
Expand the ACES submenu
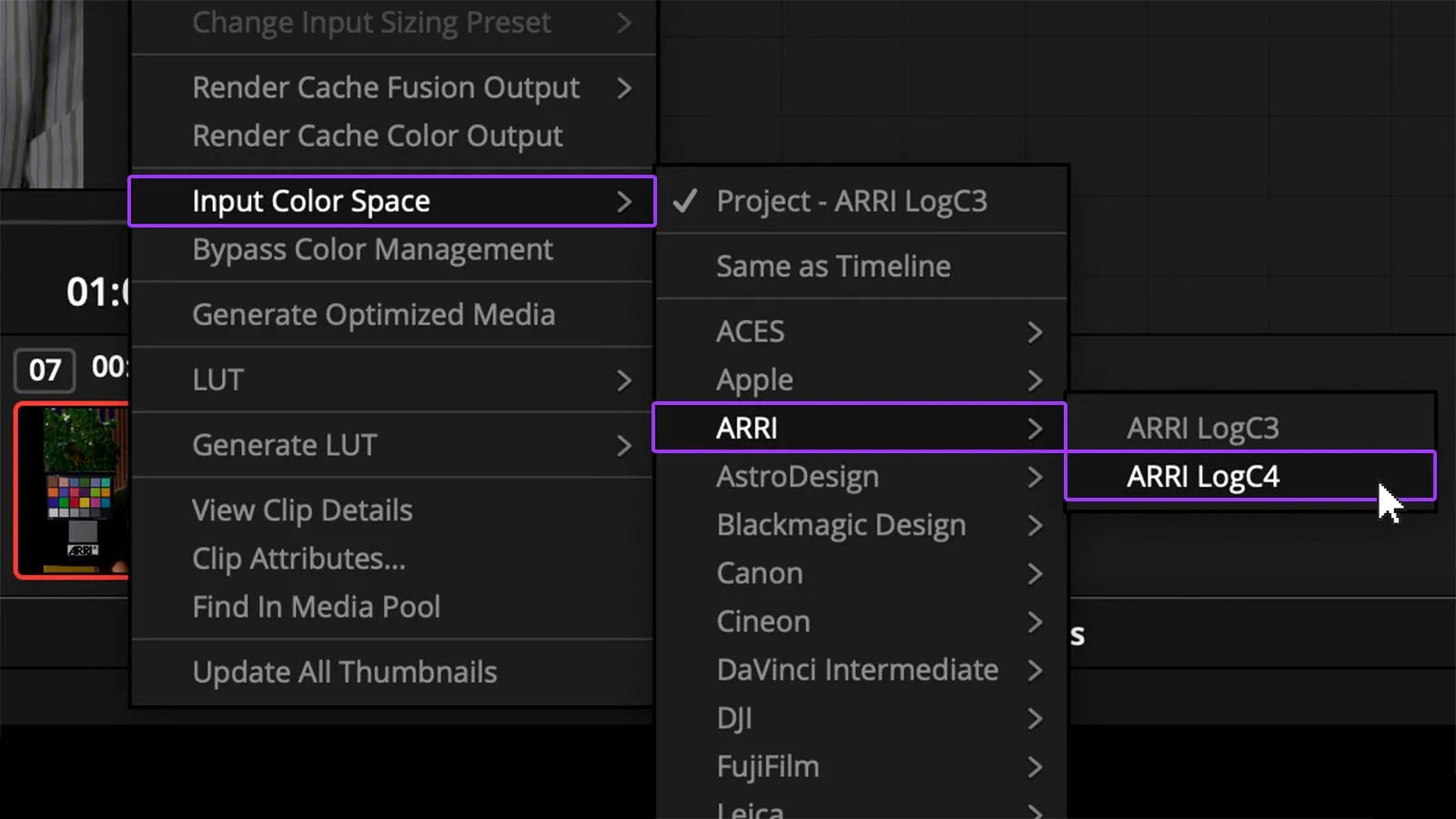click(x=861, y=331)
